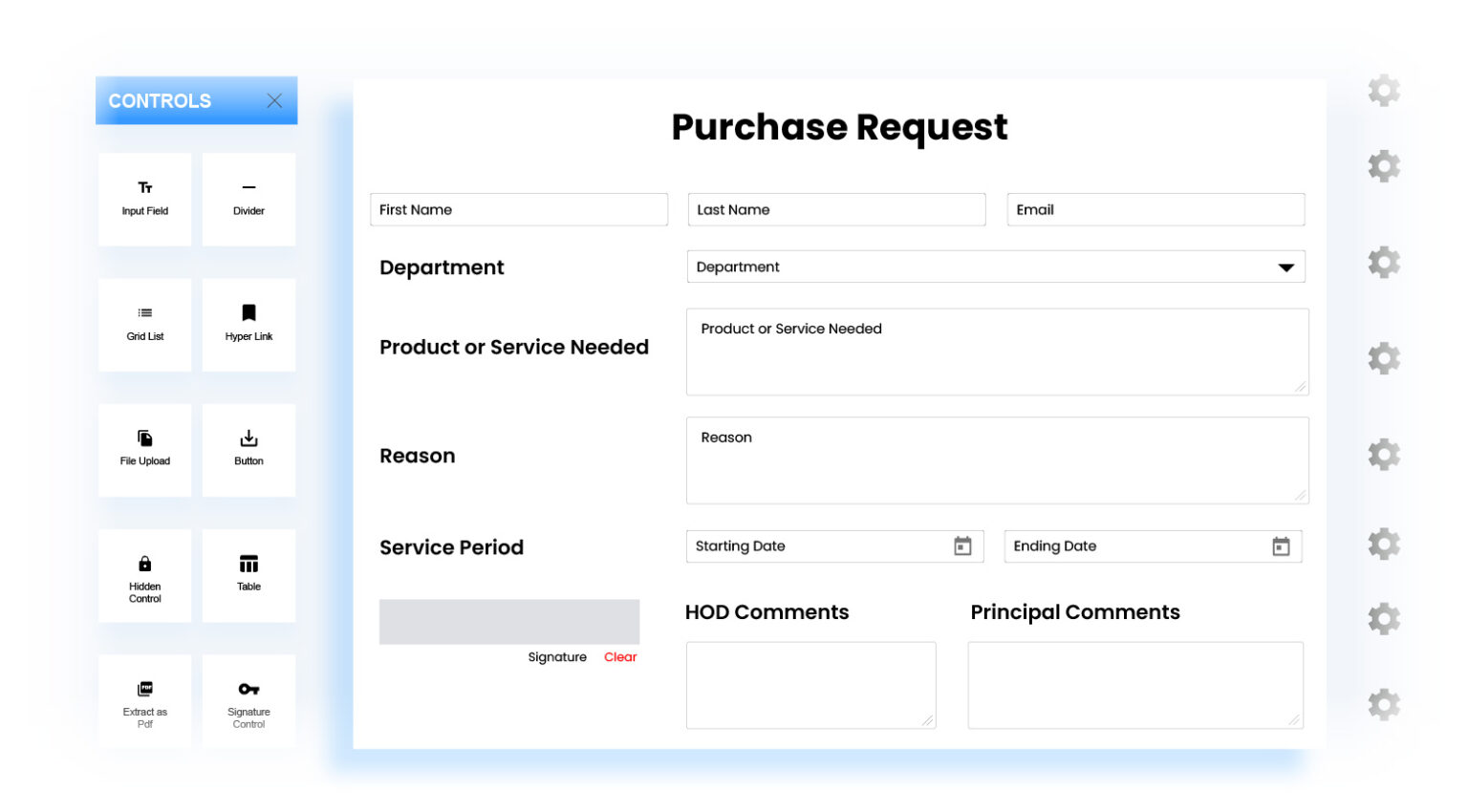Open the Starting Date calendar picker
Image resolution: width=1468 pixels, height=812 pixels.
[x=962, y=545]
